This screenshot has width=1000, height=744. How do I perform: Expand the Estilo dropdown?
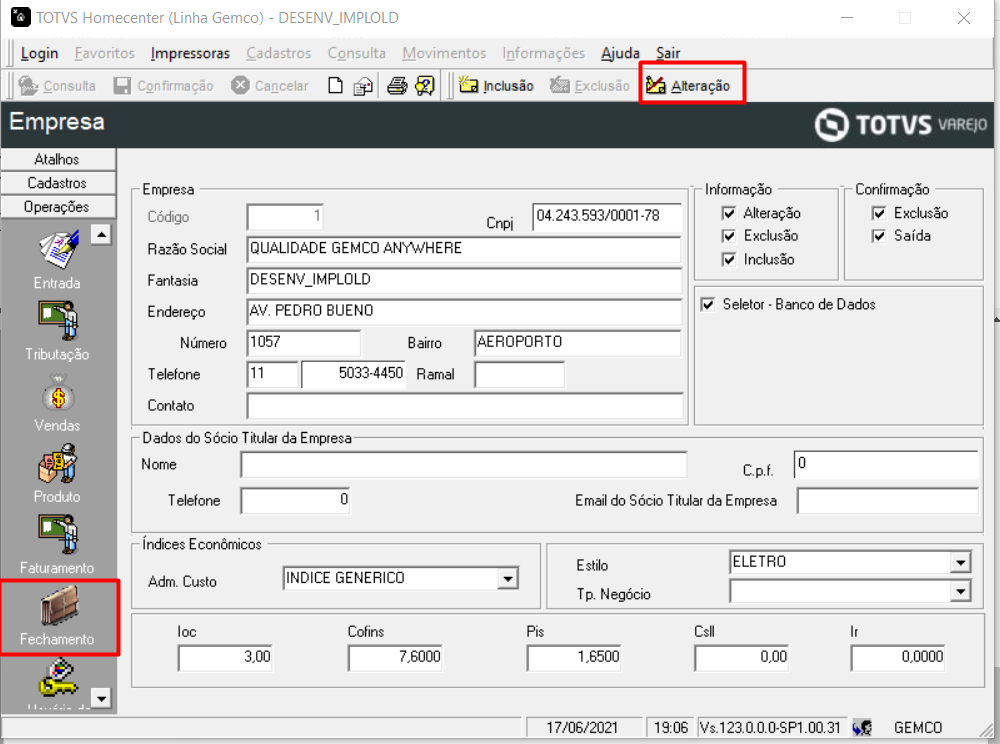pyautogui.click(x=960, y=562)
